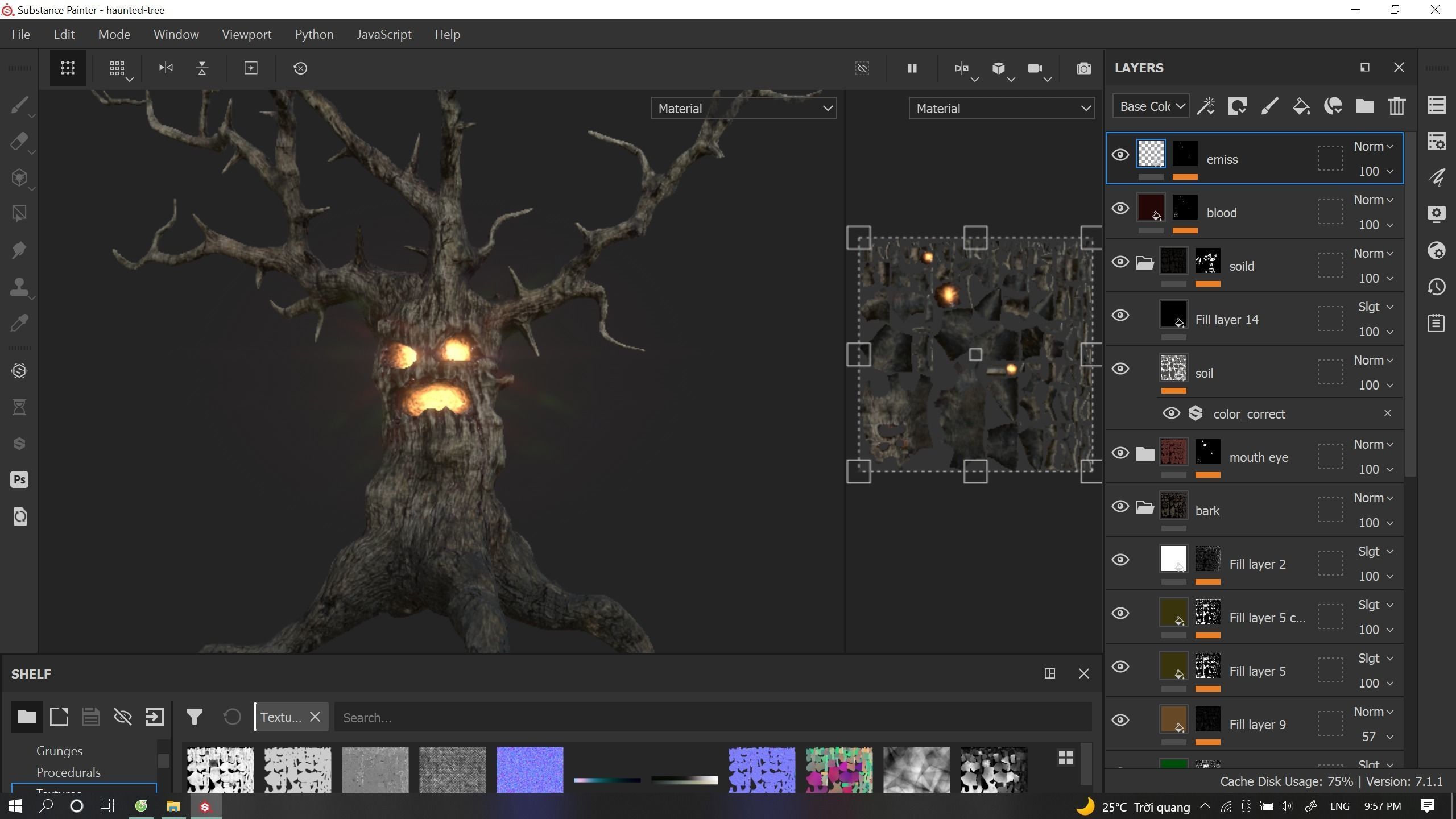Viewport: 1456px width, 819px height.
Task: Toggle color_correct filter visibility
Action: tap(1171, 413)
